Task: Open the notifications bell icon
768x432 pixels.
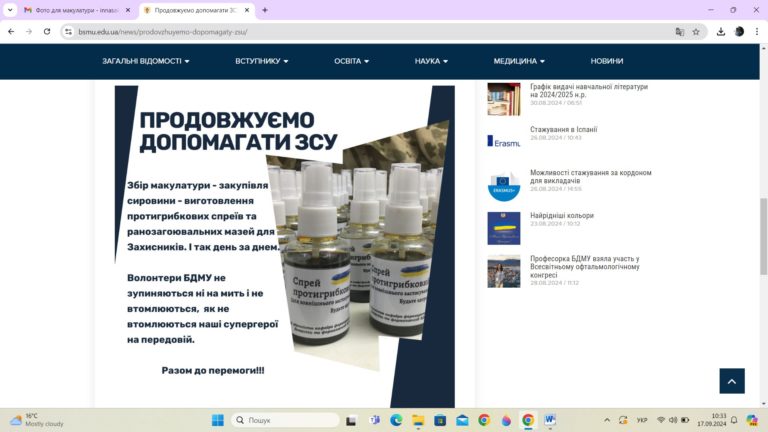Action: [734, 420]
